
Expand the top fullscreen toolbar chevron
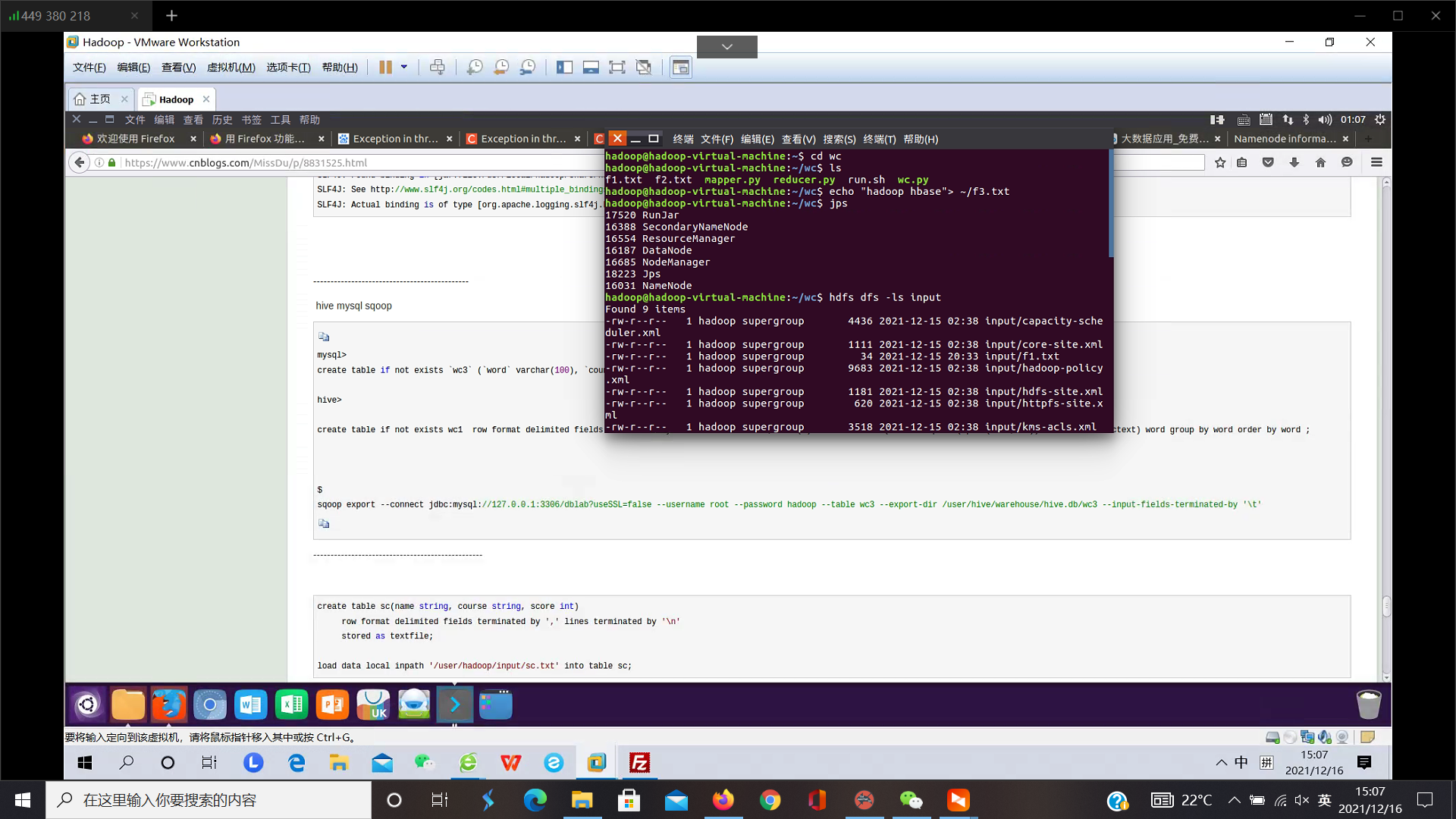click(x=726, y=47)
